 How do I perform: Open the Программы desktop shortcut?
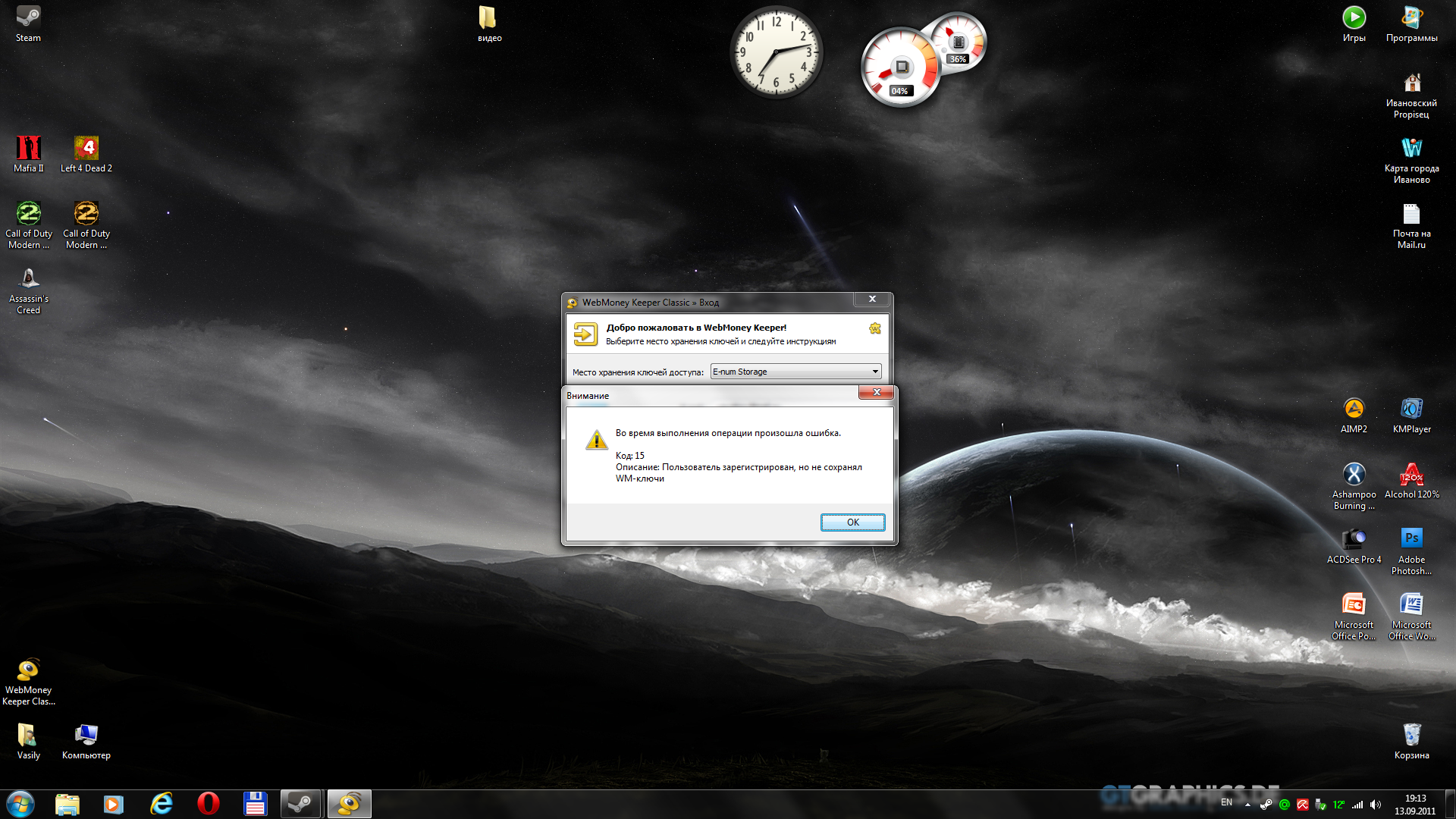pos(1411,24)
